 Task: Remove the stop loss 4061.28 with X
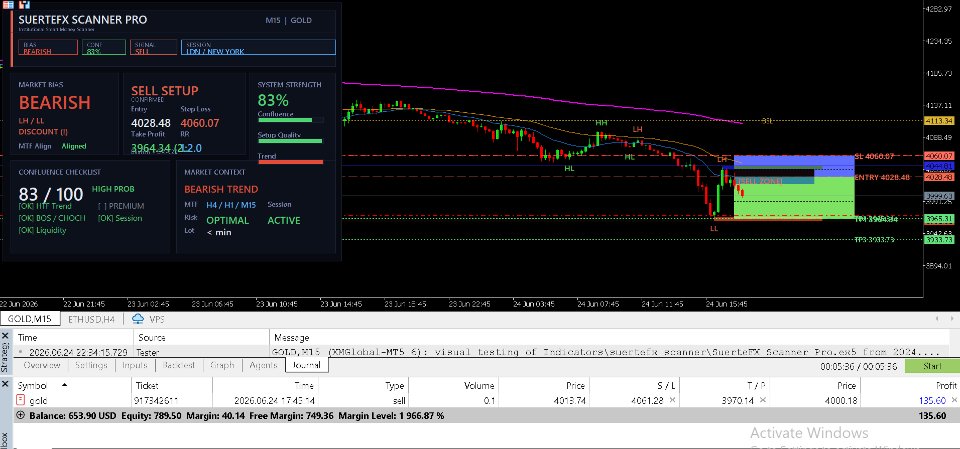[x=672, y=400]
